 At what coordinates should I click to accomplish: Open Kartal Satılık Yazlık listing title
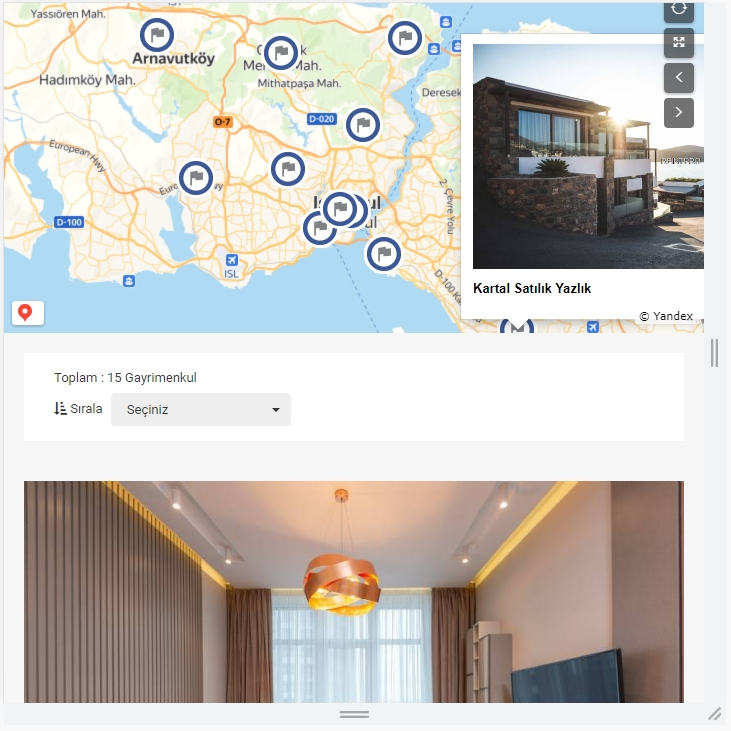[532, 289]
